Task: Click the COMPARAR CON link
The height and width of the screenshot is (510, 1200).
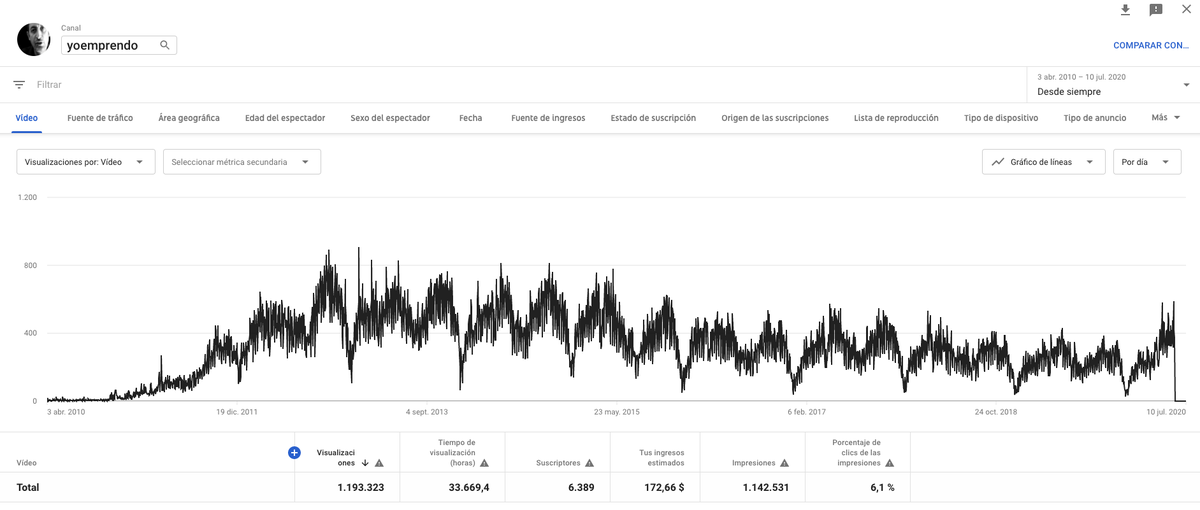Action: 1151,45
